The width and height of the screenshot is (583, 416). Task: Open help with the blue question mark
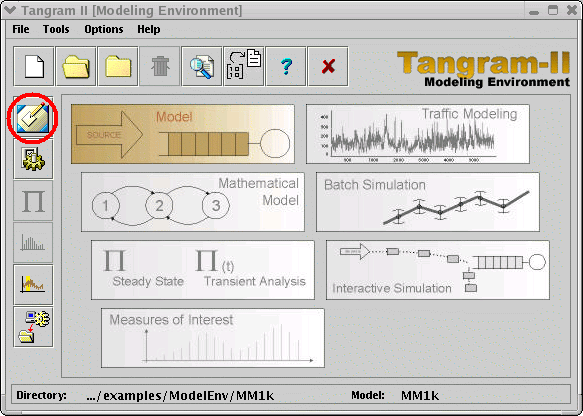tap(286, 66)
